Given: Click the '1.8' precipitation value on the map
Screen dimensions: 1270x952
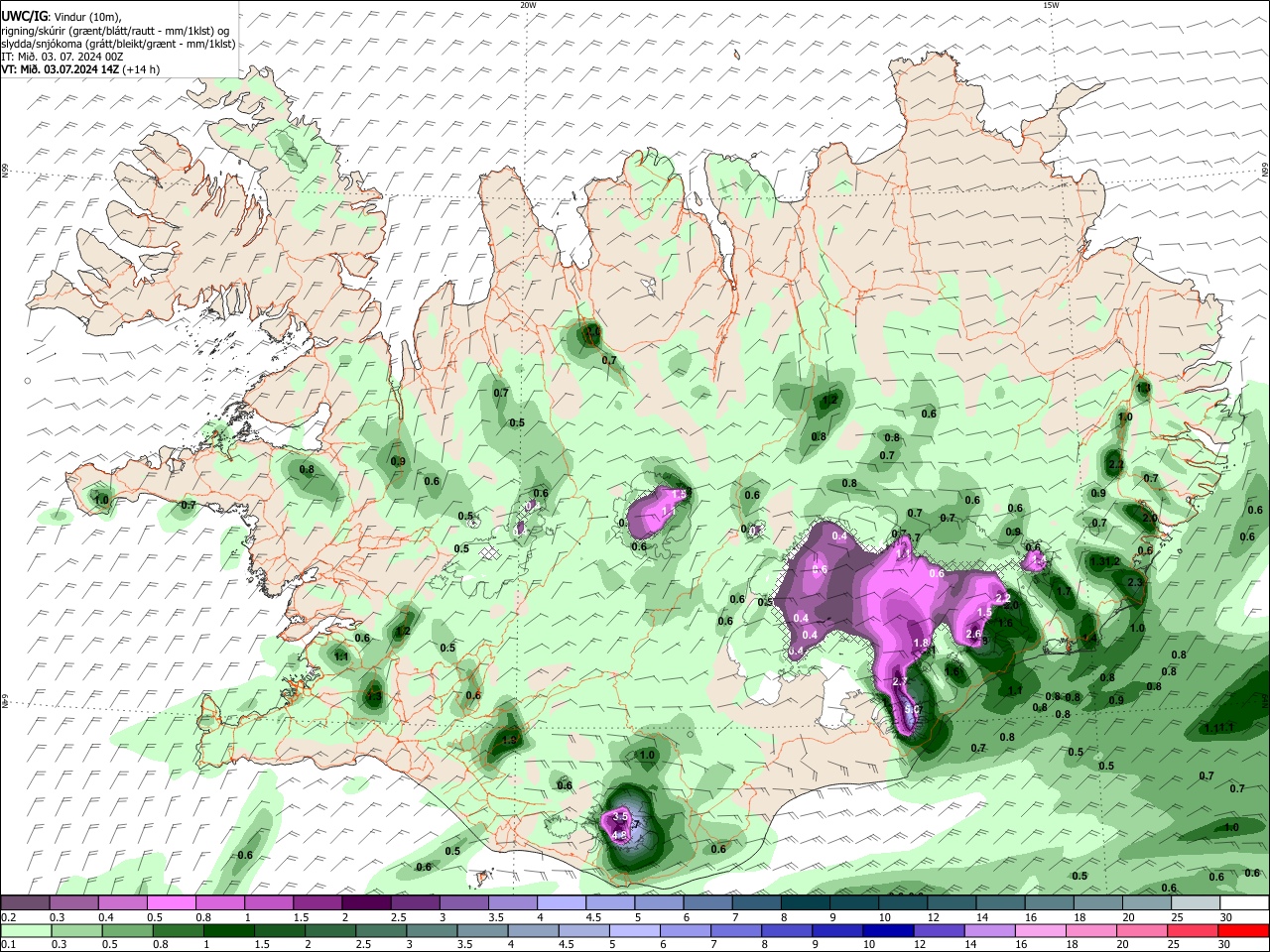Looking at the screenshot, I should click(921, 643).
